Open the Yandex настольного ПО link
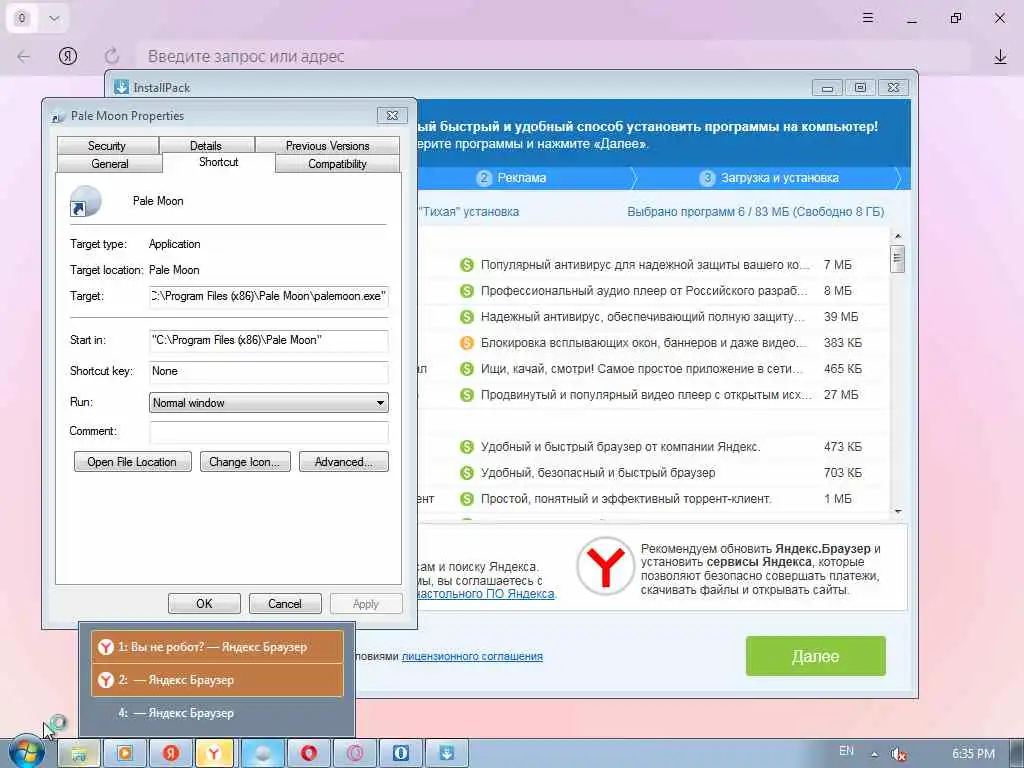1024x768 pixels. (485, 594)
